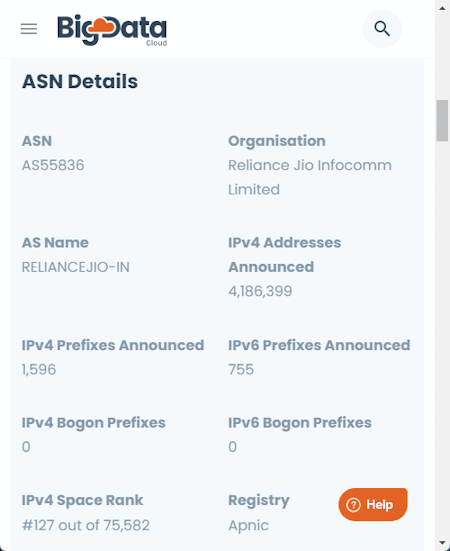This screenshot has width=450, height=551.
Task: Click the IPv6 Bogon Prefixes label
Action: coord(300,423)
